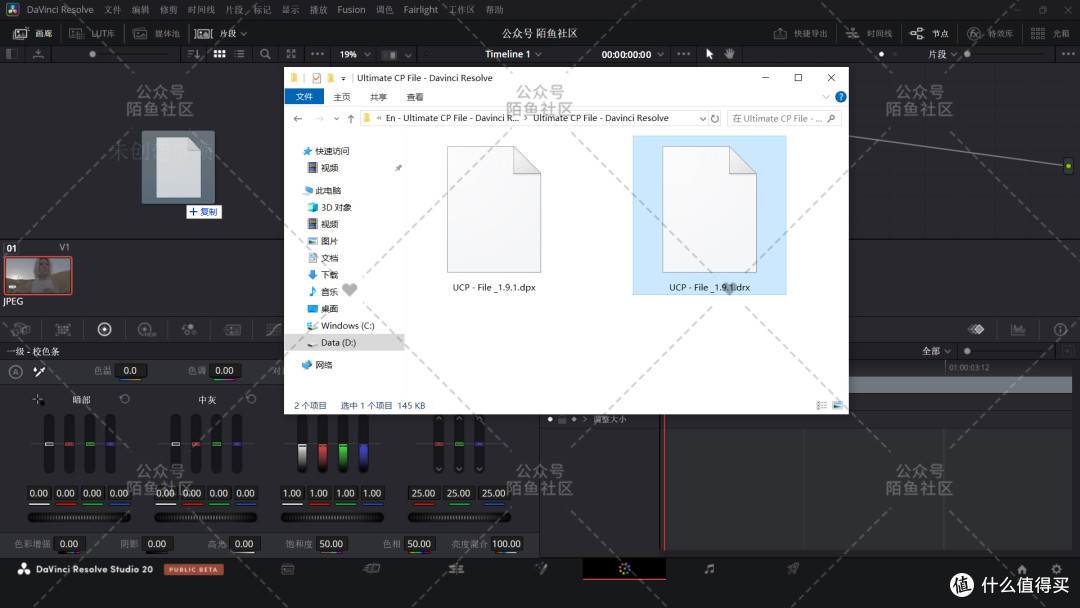Image resolution: width=1080 pixels, height=608 pixels.
Task: Select the arrow pointer tool in viewer
Action: pos(709,54)
